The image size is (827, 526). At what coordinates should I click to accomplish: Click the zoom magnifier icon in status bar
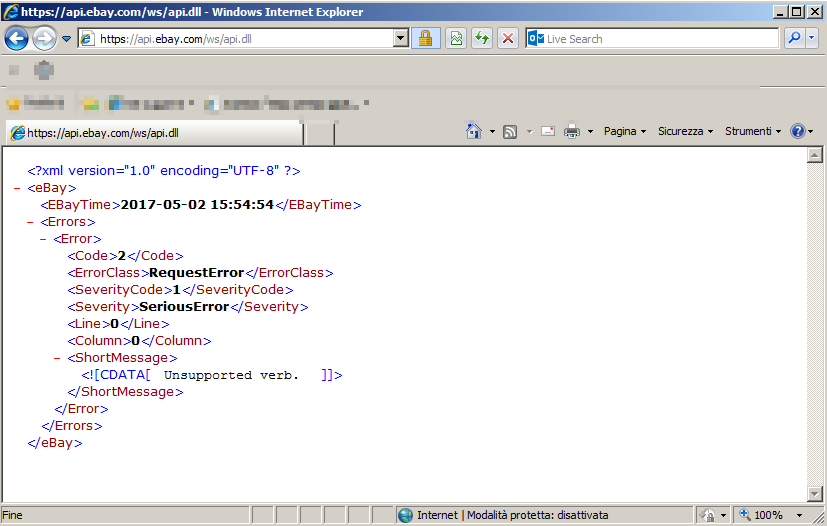[745, 514]
